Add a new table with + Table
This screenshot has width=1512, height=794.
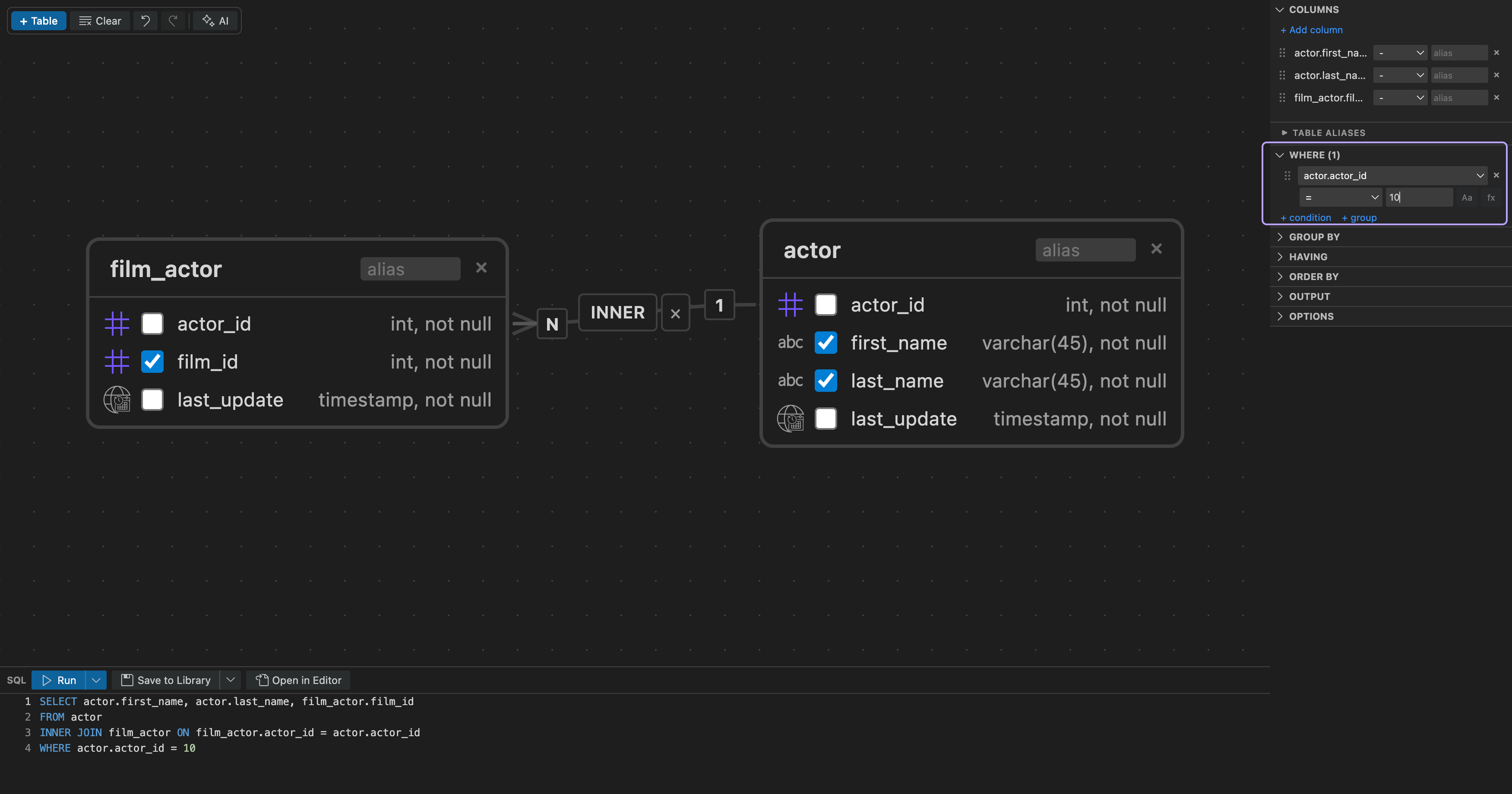click(39, 21)
